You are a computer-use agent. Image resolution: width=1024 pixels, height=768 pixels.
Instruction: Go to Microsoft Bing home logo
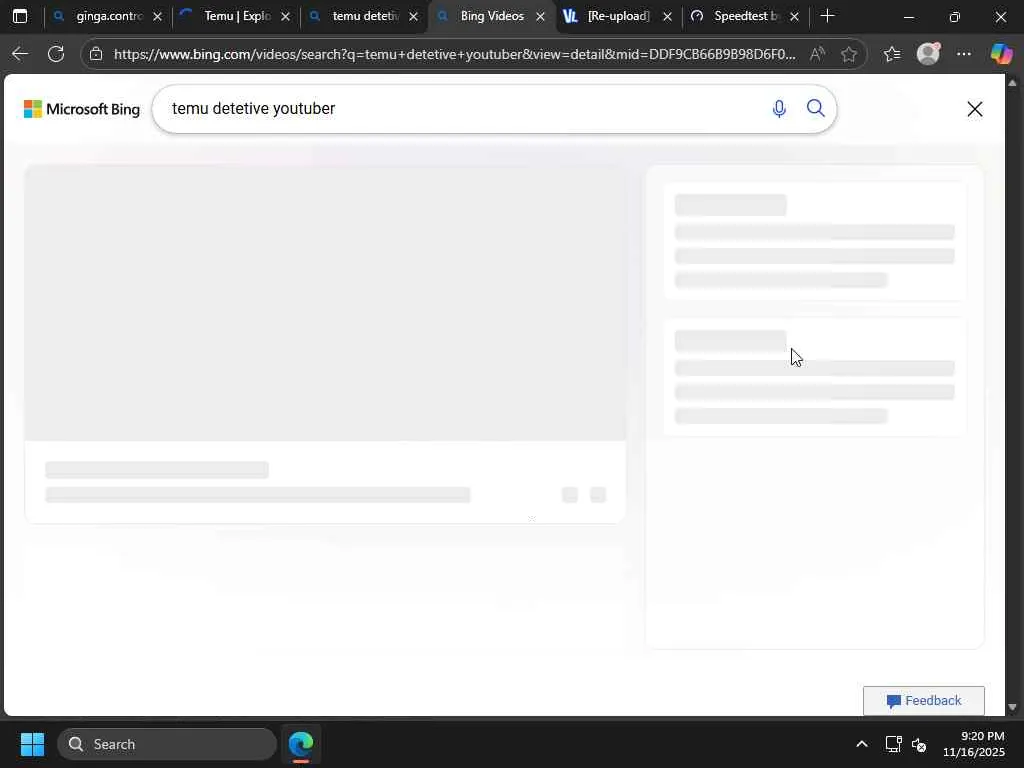click(x=82, y=109)
